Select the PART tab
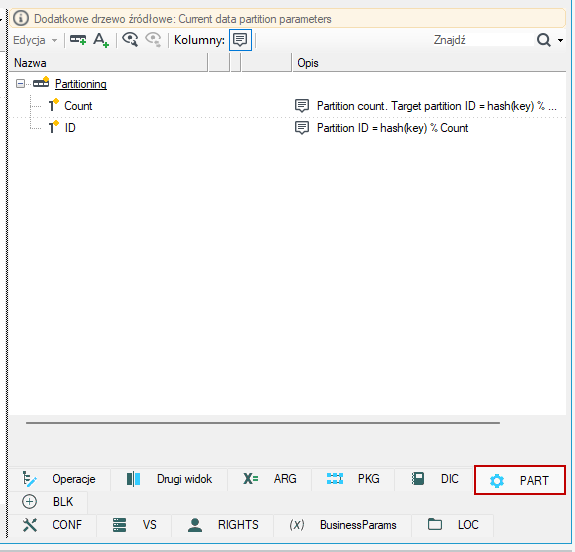The width and height of the screenshot is (575, 552). point(520,480)
